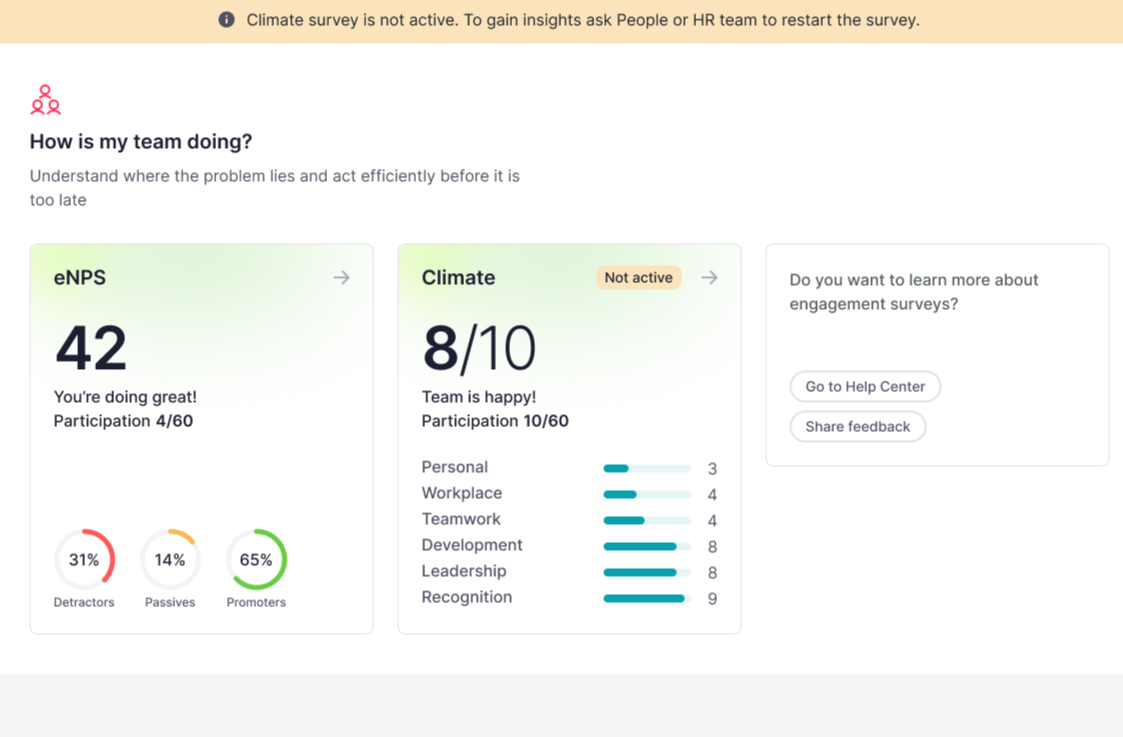The width and height of the screenshot is (1123, 737).
Task: Click the 'Share feedback' button
Action: click(857, 426)
